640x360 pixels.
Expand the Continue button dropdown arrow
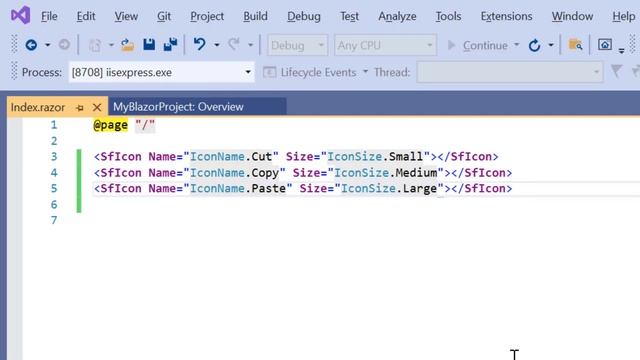(x=517, y=45)
